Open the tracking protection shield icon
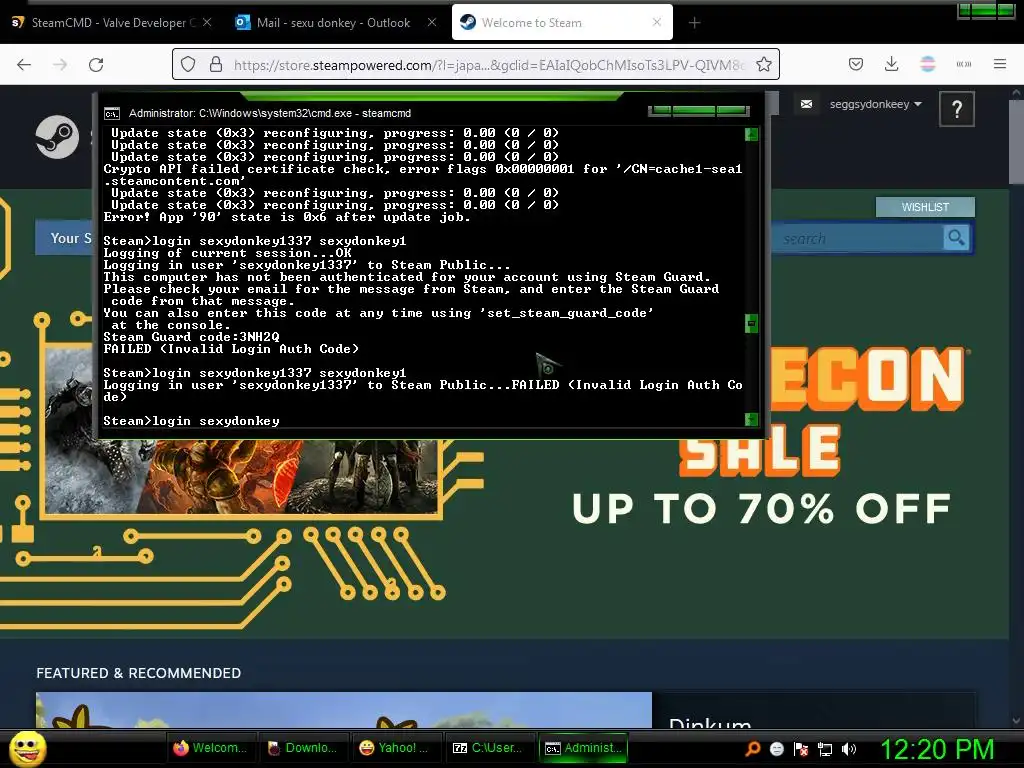 (188, 65)
